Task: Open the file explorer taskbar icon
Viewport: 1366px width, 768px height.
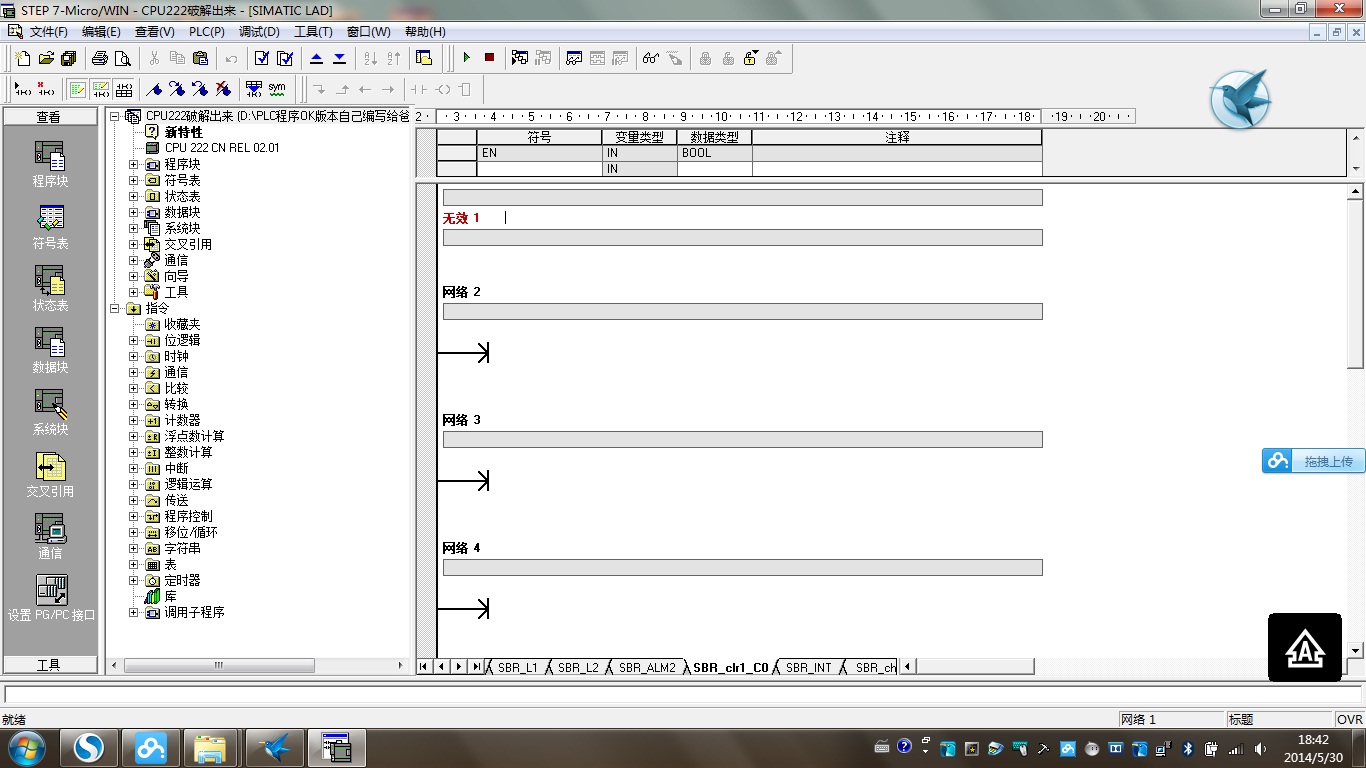Action: coord(210,747)
